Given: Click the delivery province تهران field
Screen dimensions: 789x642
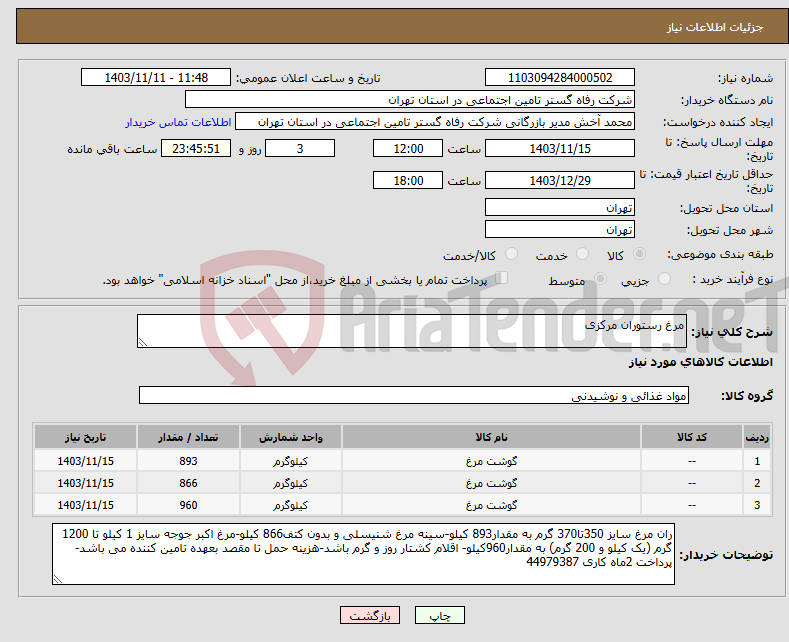Looking at the screenshot, I should pyautogui.click(x=560, y=207).
